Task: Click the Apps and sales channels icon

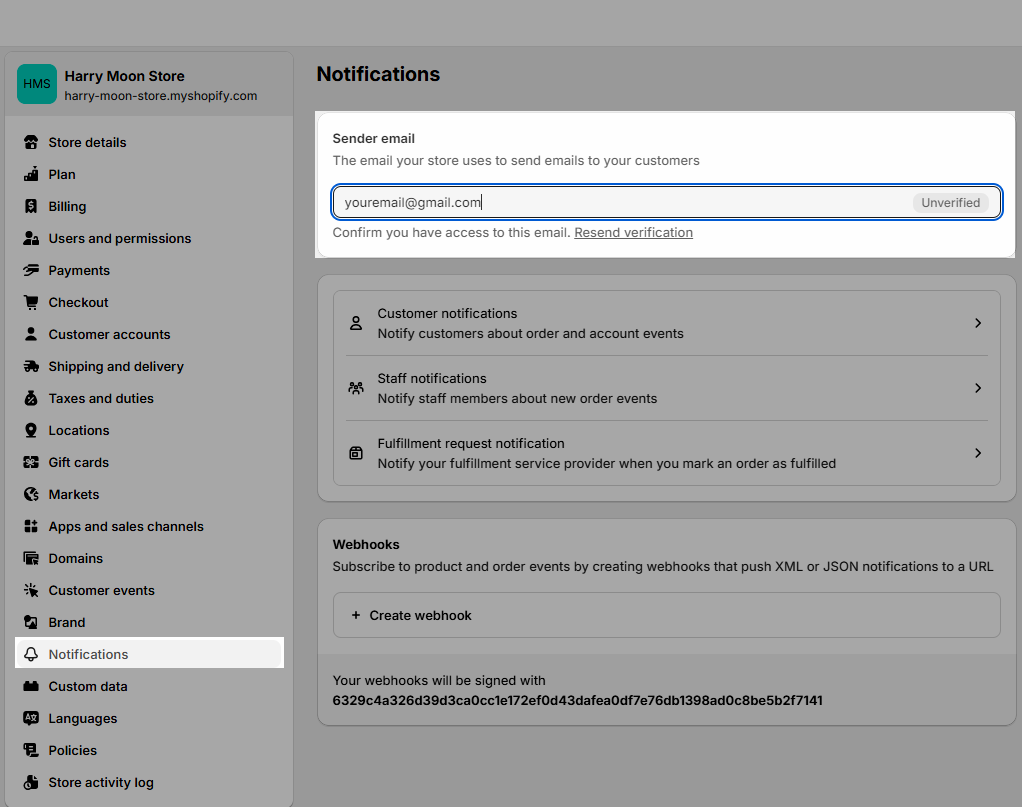Action: [31, 525]
